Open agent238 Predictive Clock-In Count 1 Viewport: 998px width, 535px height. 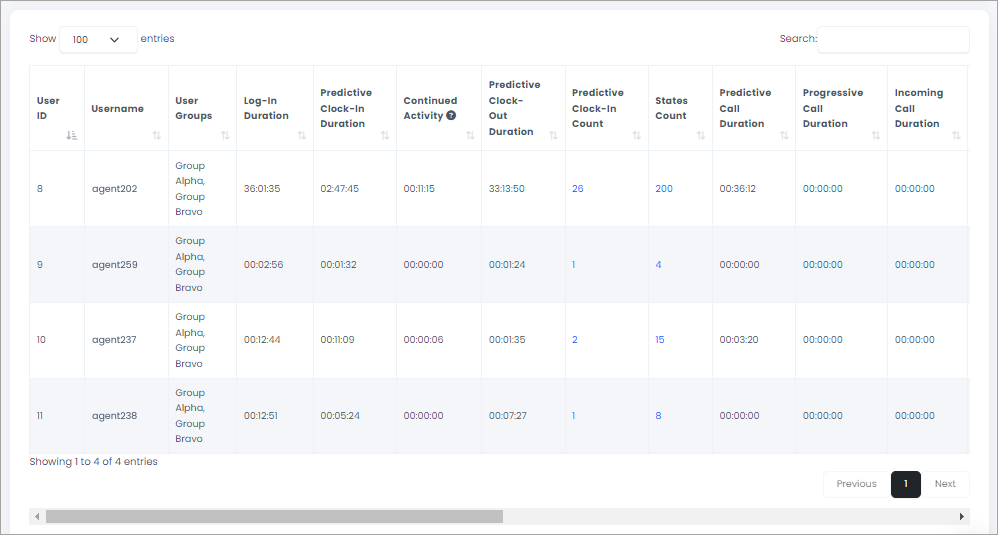pos(573,415)
